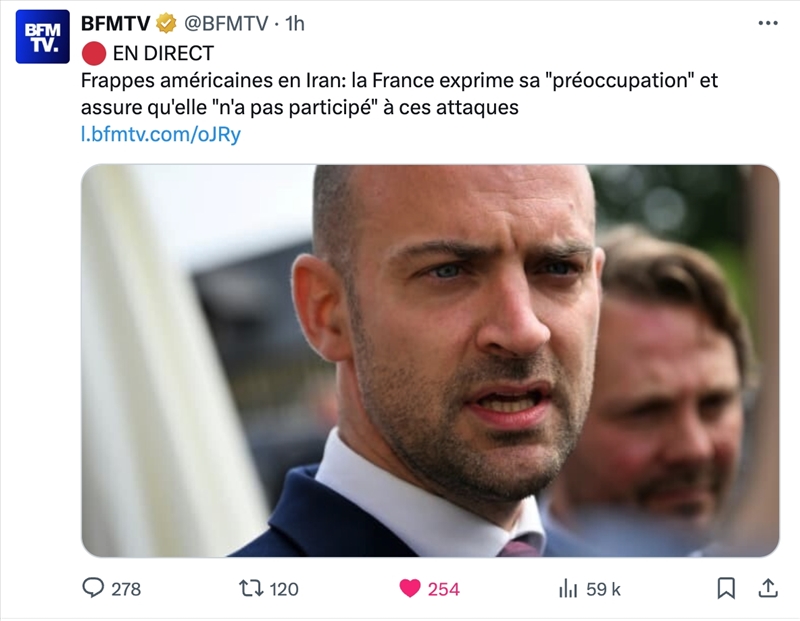
Task: Open the post via the 1h timestamp
Action: click(x=295, y=23)
